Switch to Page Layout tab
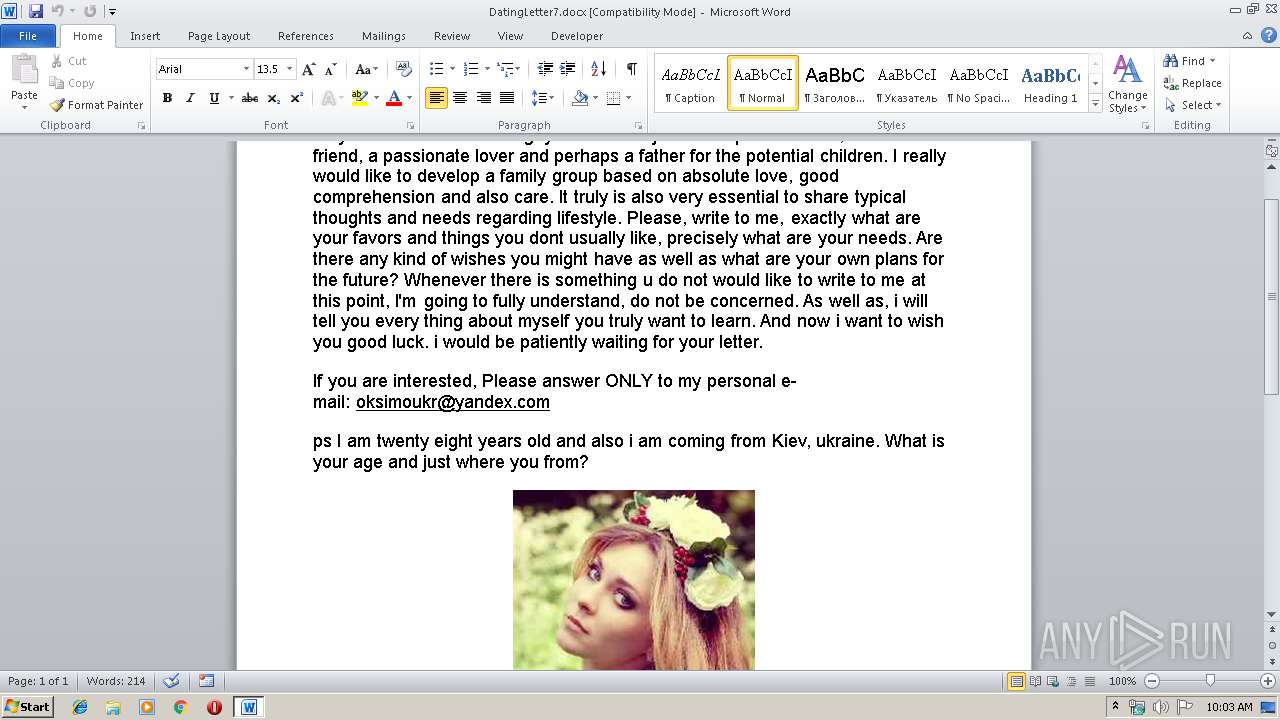1280x720 pixels. [219, 36]
